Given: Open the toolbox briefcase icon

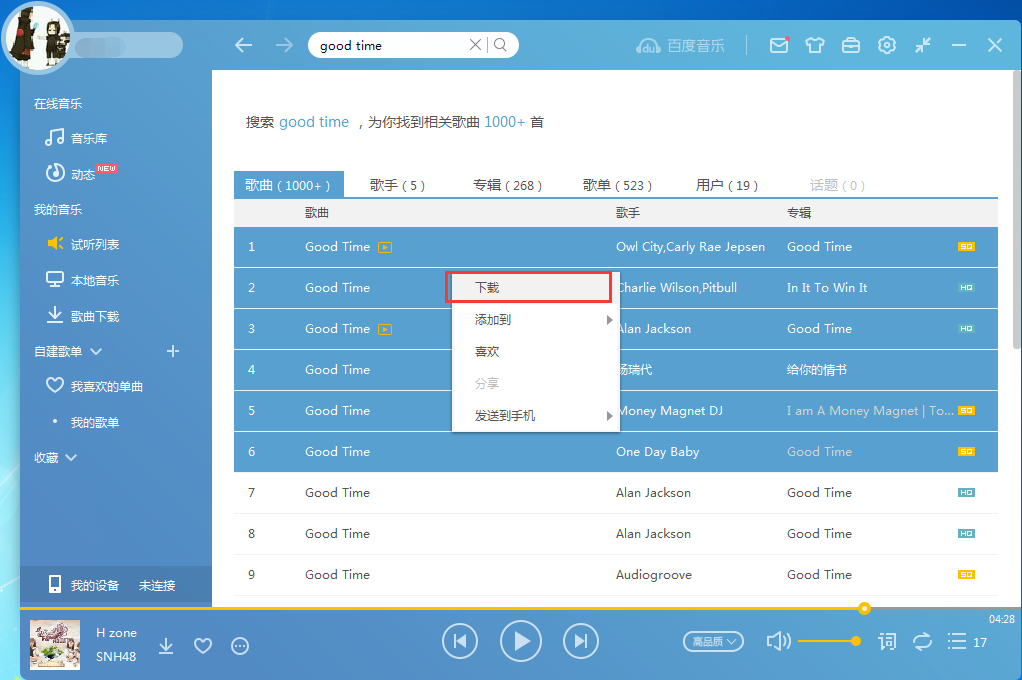Looking at the screenshot, I should pos(851,45).
